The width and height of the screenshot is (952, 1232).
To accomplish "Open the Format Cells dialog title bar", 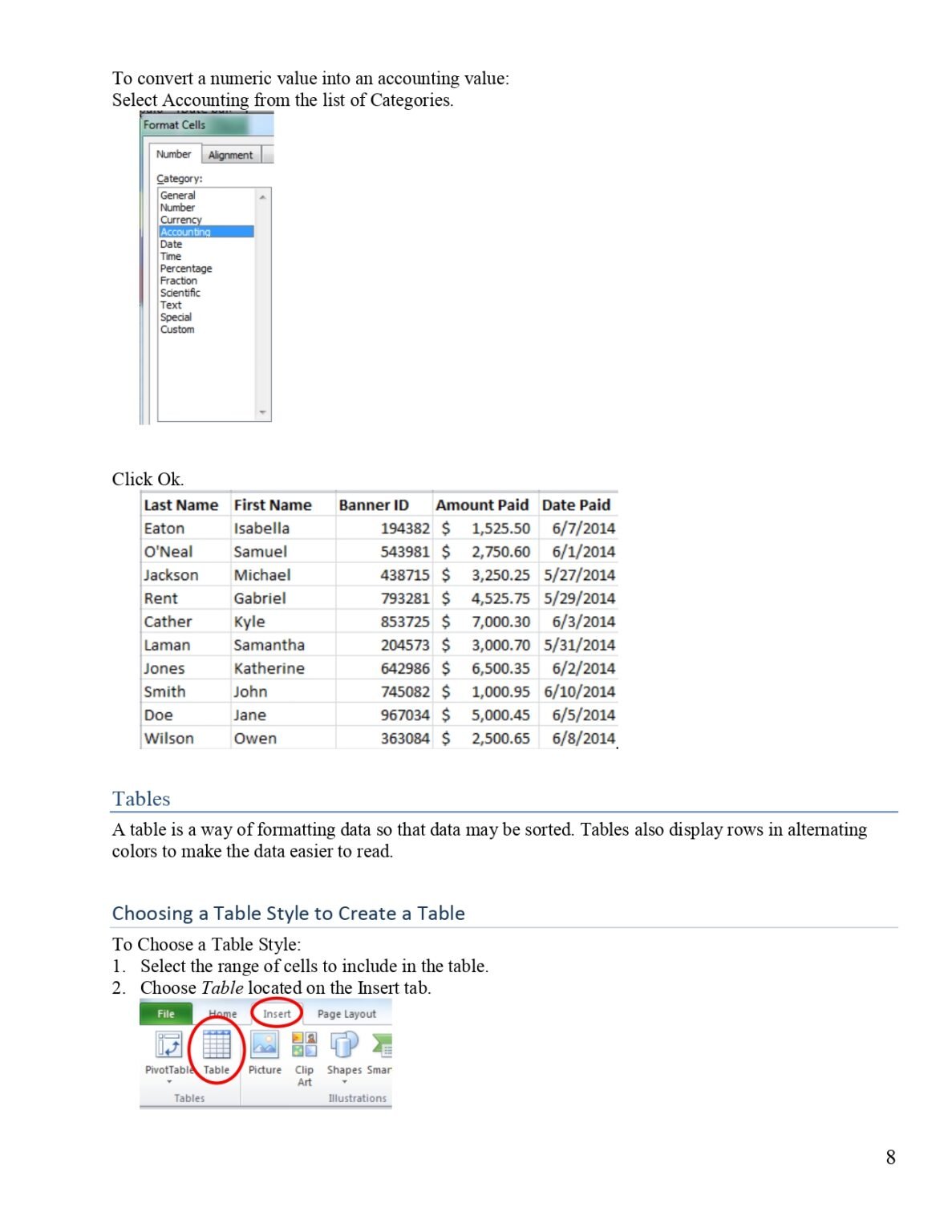I will (x=177, y=124).
